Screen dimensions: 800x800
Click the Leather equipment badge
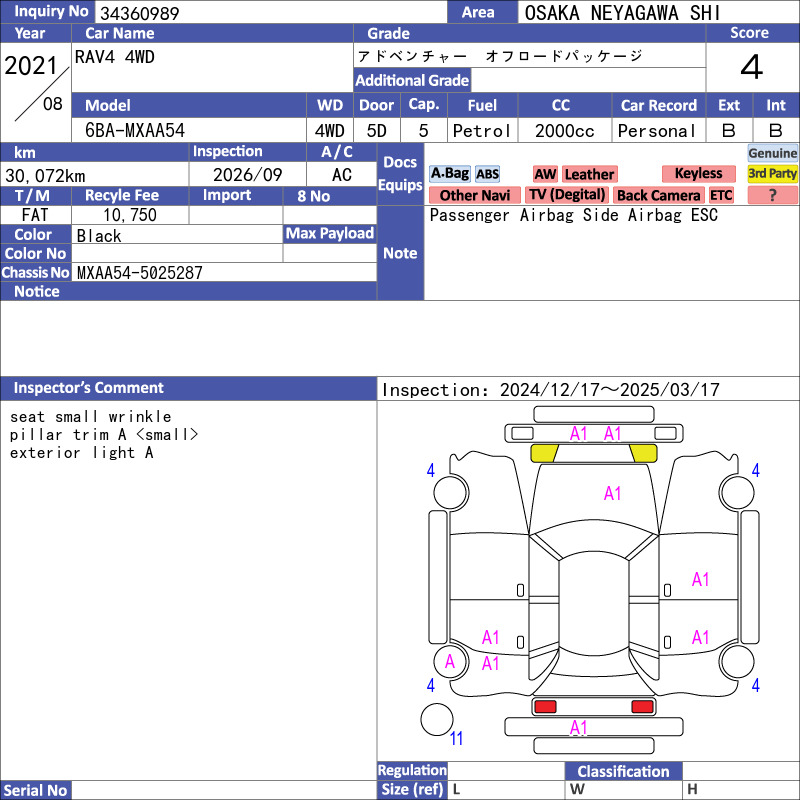click(x=589, y=174)
